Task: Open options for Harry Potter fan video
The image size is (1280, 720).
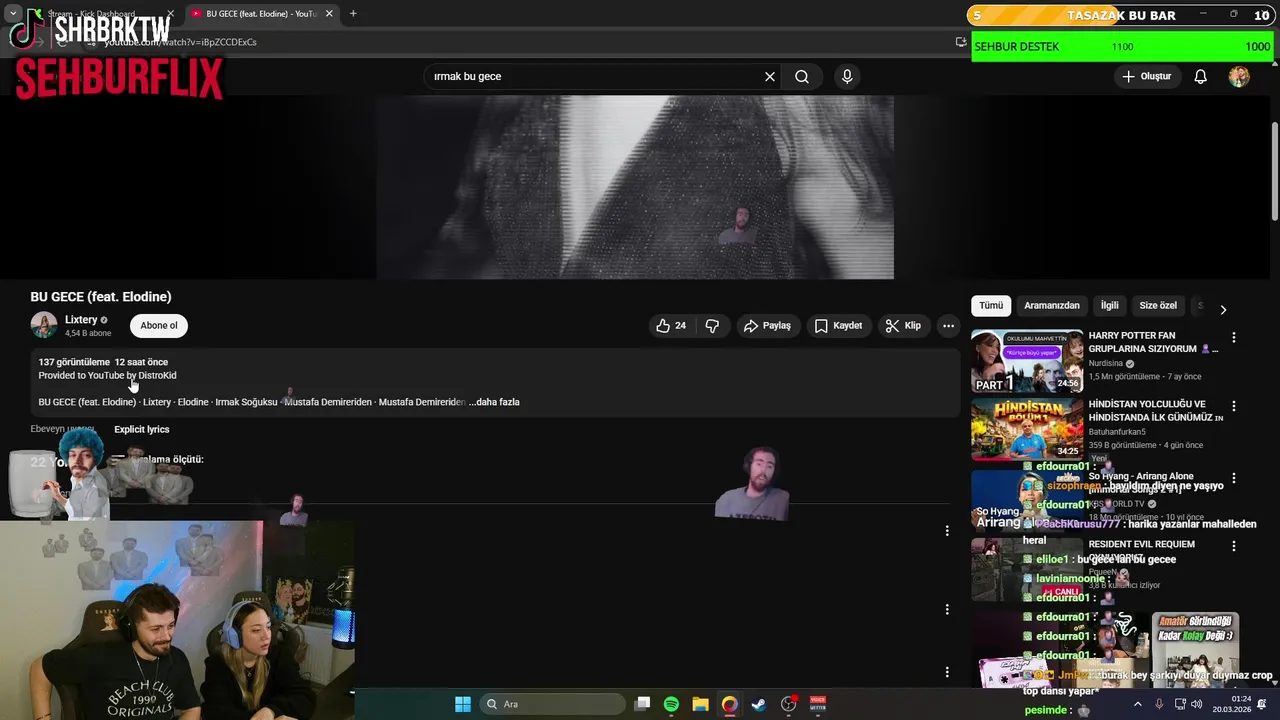Action: [1233, 338]
